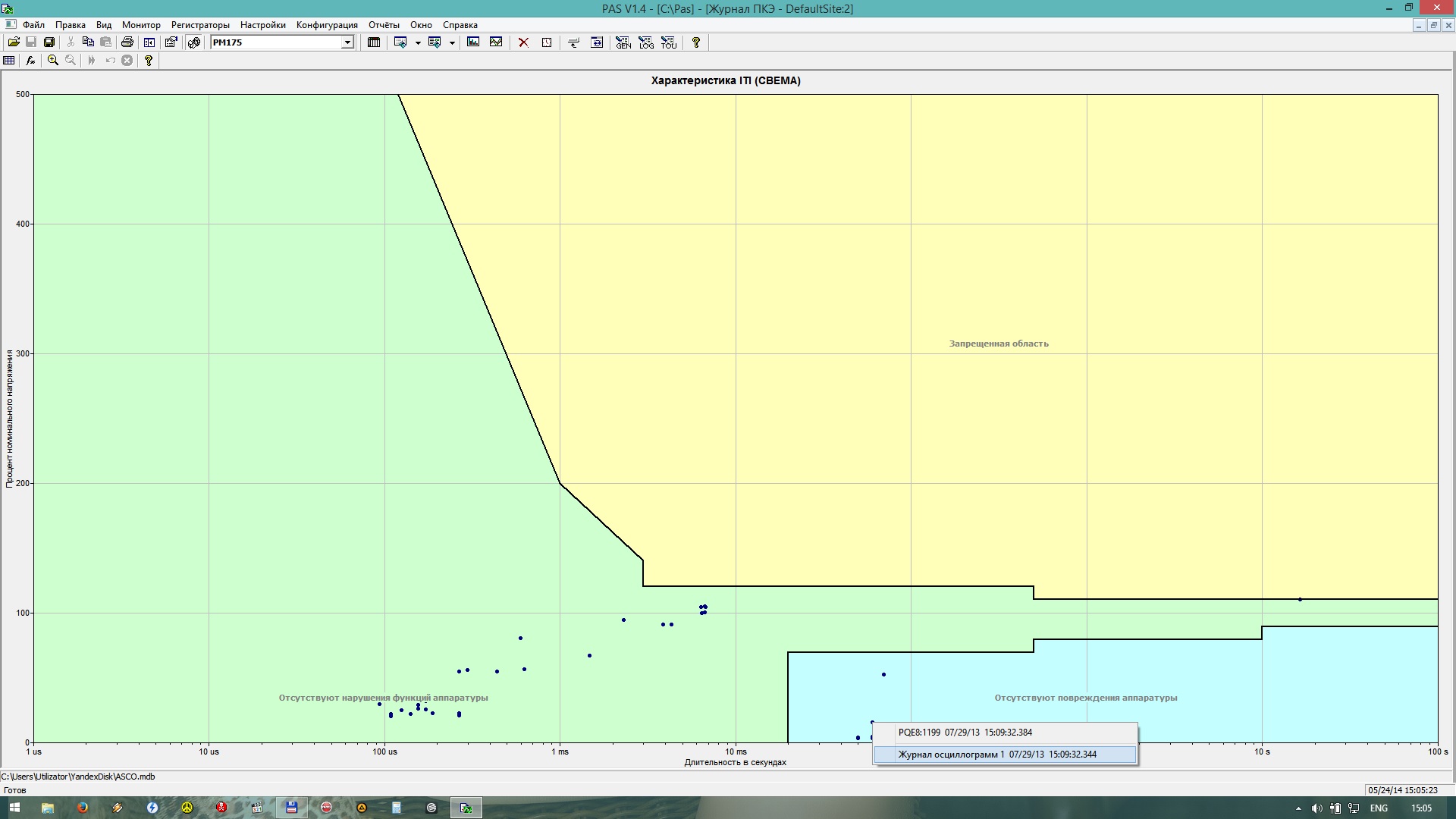Click the Copy toolbar icon
The width and height of the screenshot is (1456, 819).
click(x=88, y=42)
